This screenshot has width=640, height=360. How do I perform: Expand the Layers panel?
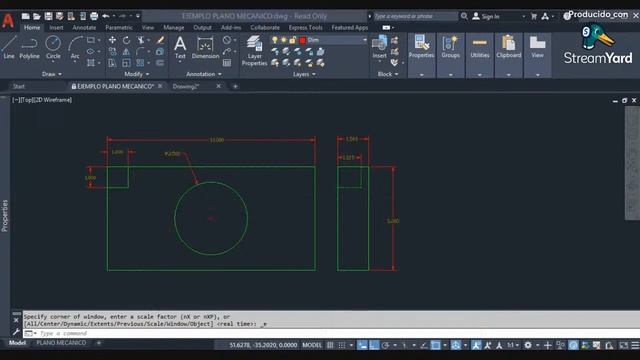pyautogui.click(x=304, y=74)
